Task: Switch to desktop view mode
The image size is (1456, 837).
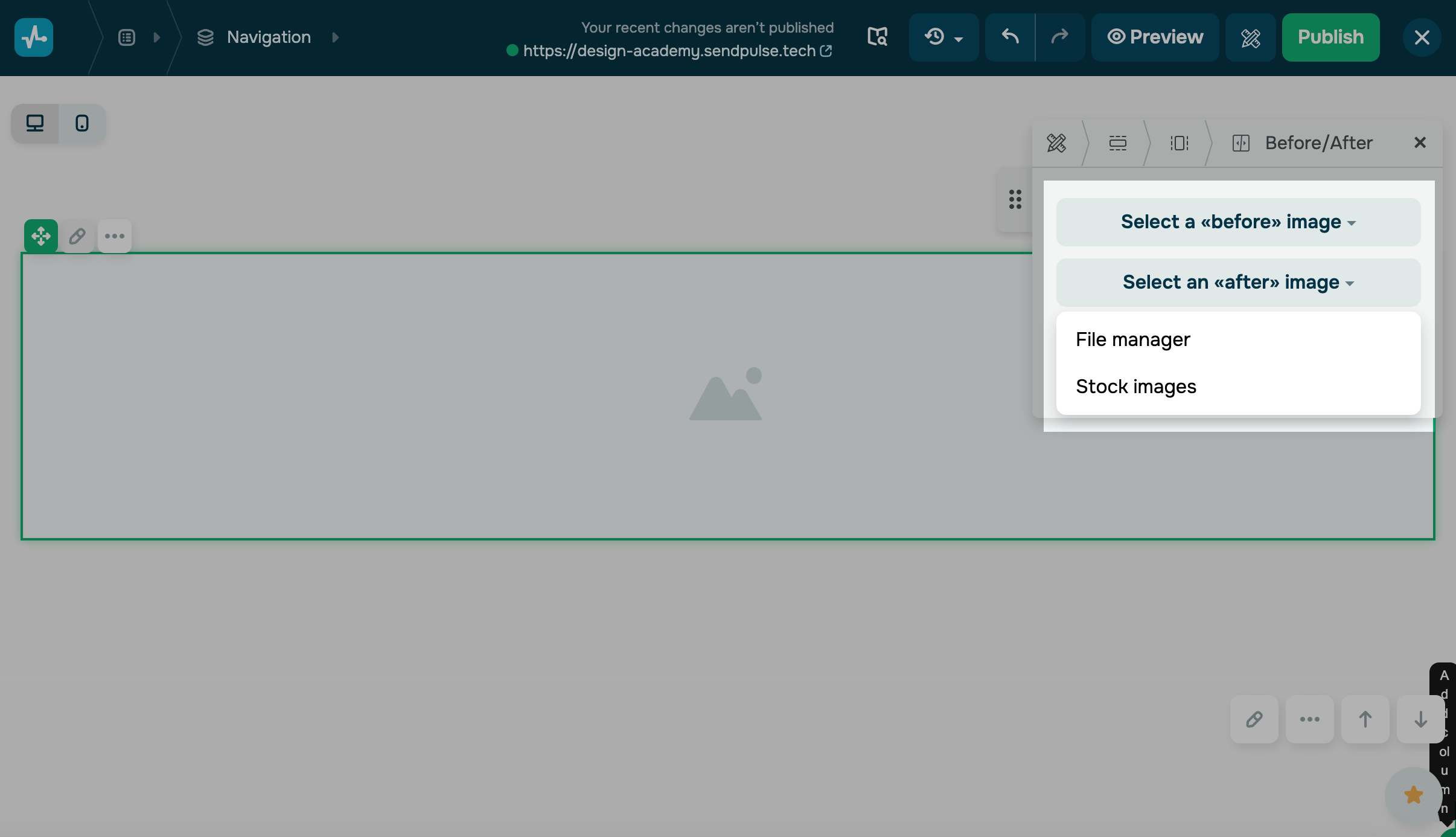Action: coord(35,123)
